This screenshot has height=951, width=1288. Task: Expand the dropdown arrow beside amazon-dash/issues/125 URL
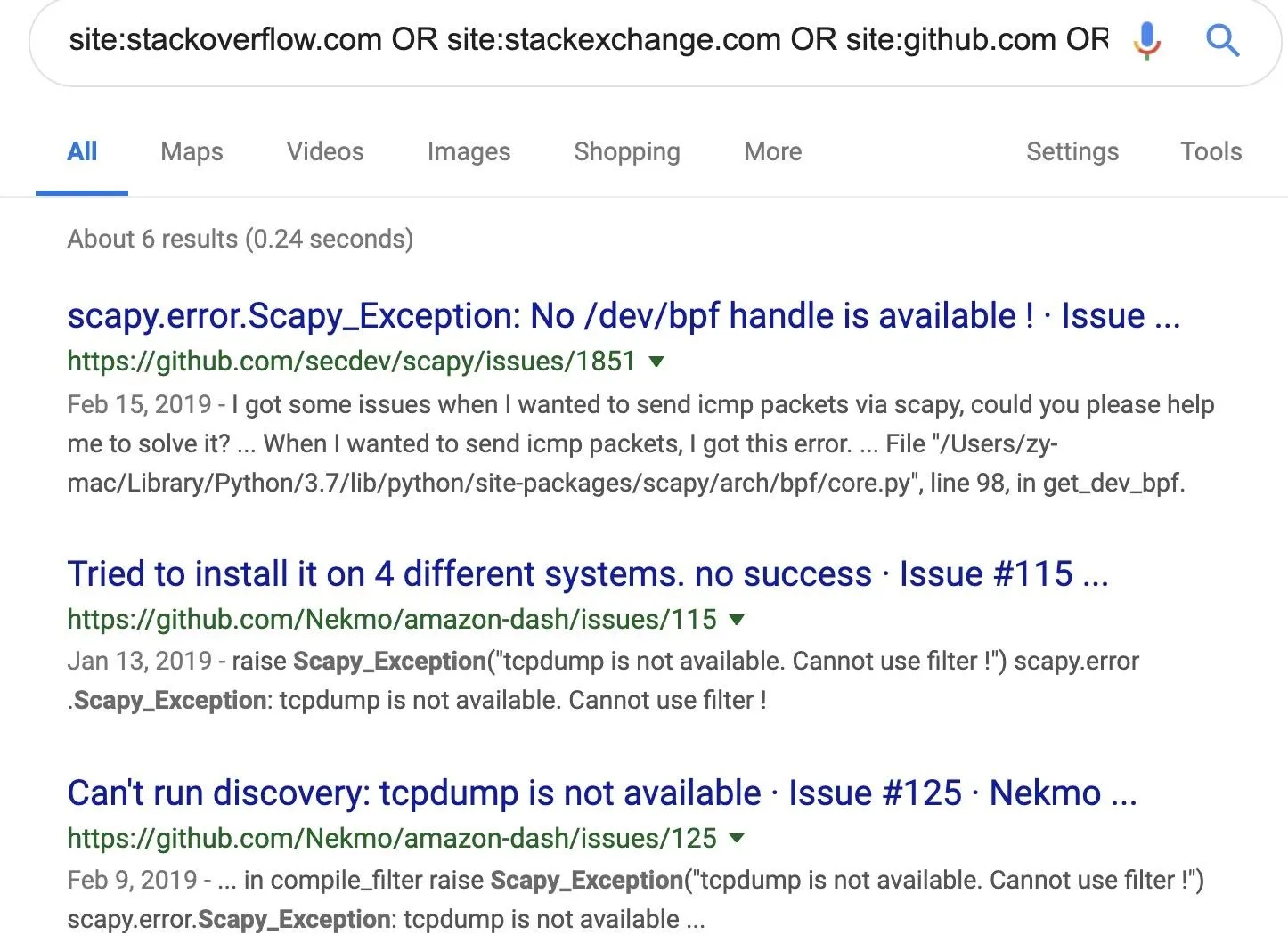click(737, 838)
